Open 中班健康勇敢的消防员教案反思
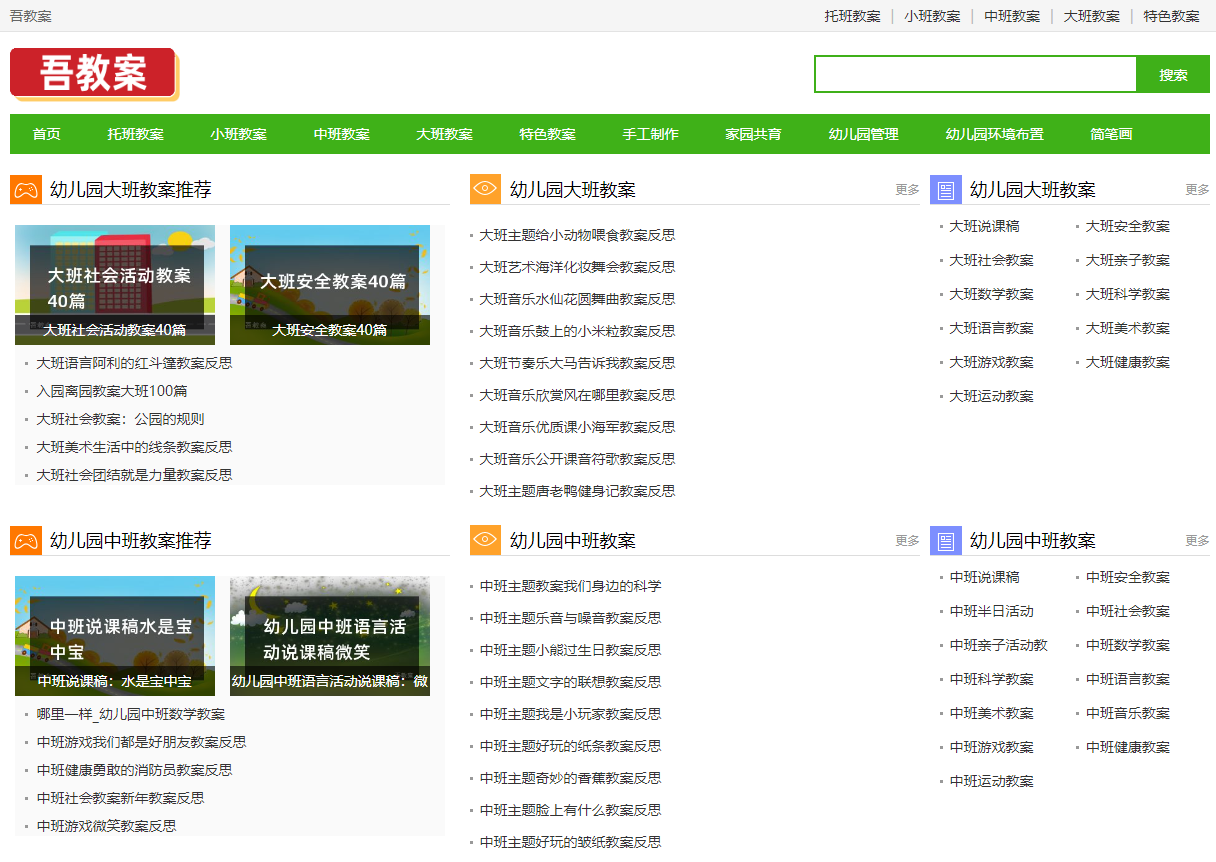 pyautogui.click(x=134, y=770)
